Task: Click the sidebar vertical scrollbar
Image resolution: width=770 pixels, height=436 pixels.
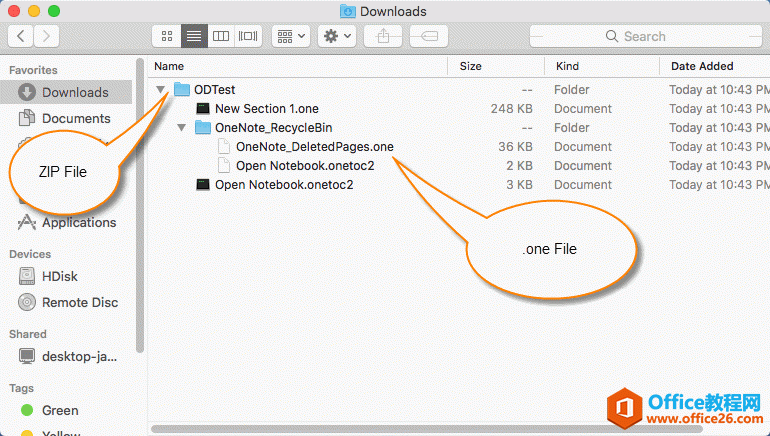Action: (x=139, y=206)
